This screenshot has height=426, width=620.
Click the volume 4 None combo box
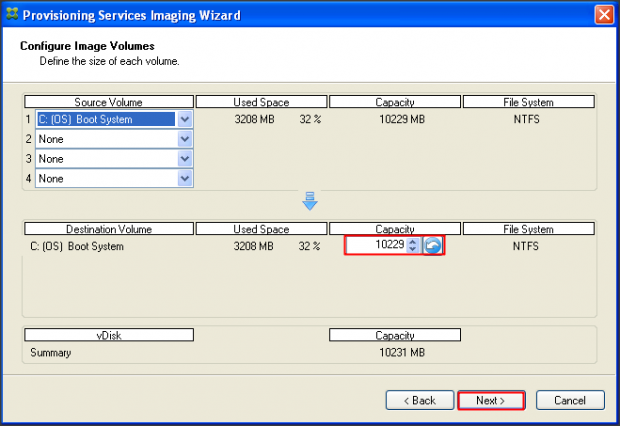point(114,178)
